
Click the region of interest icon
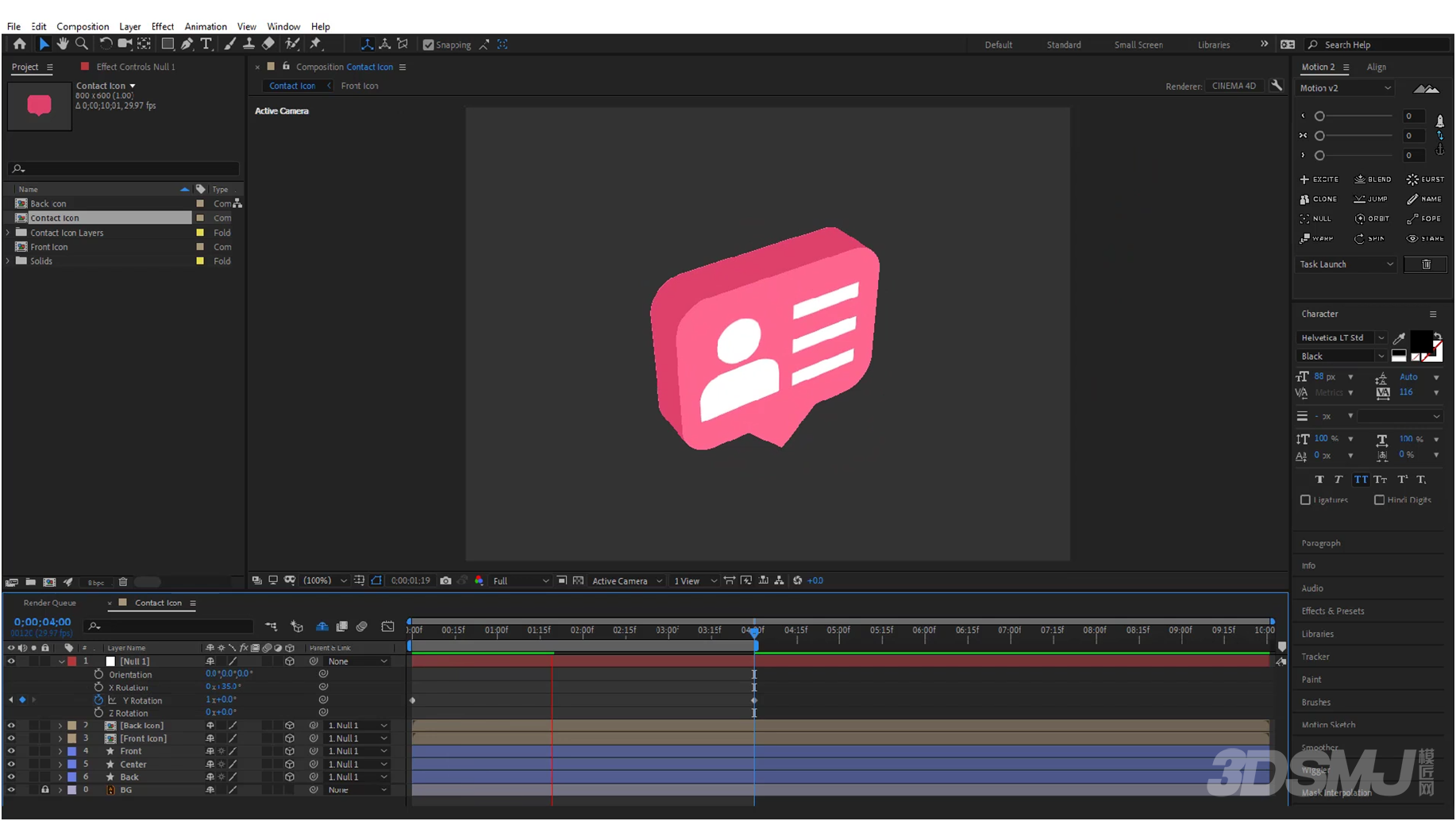pos(561,581)
